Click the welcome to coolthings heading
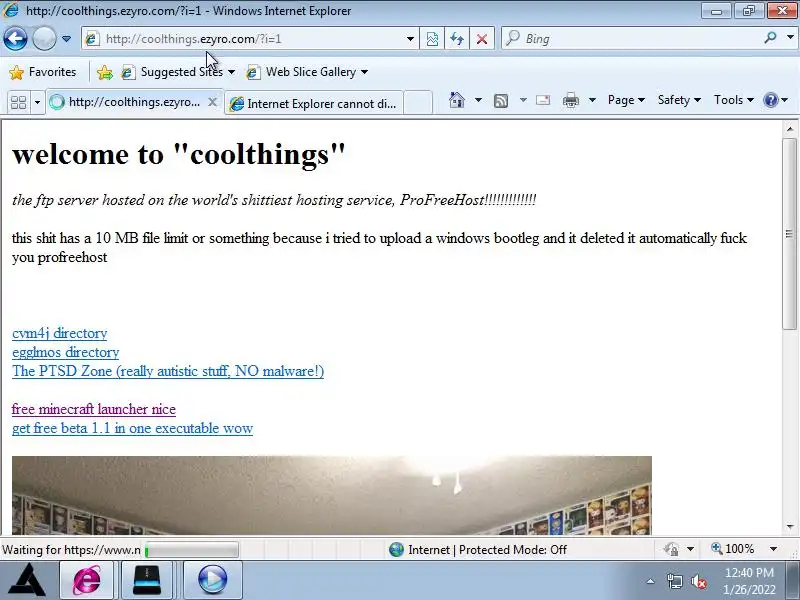Screen dimensions: 800x600 point(179,154)
